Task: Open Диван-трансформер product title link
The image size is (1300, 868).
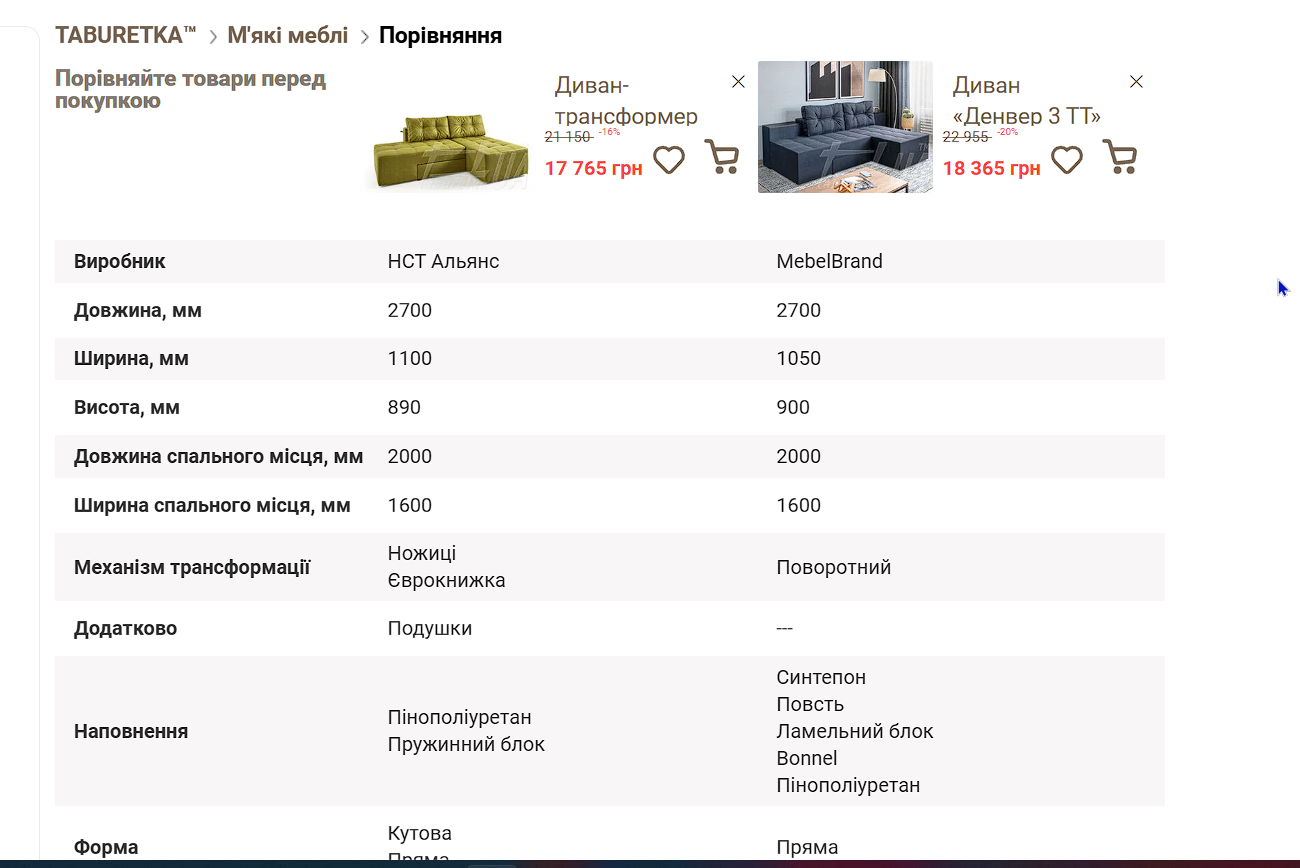Action: pyautogui.click(x=626, y=100)
